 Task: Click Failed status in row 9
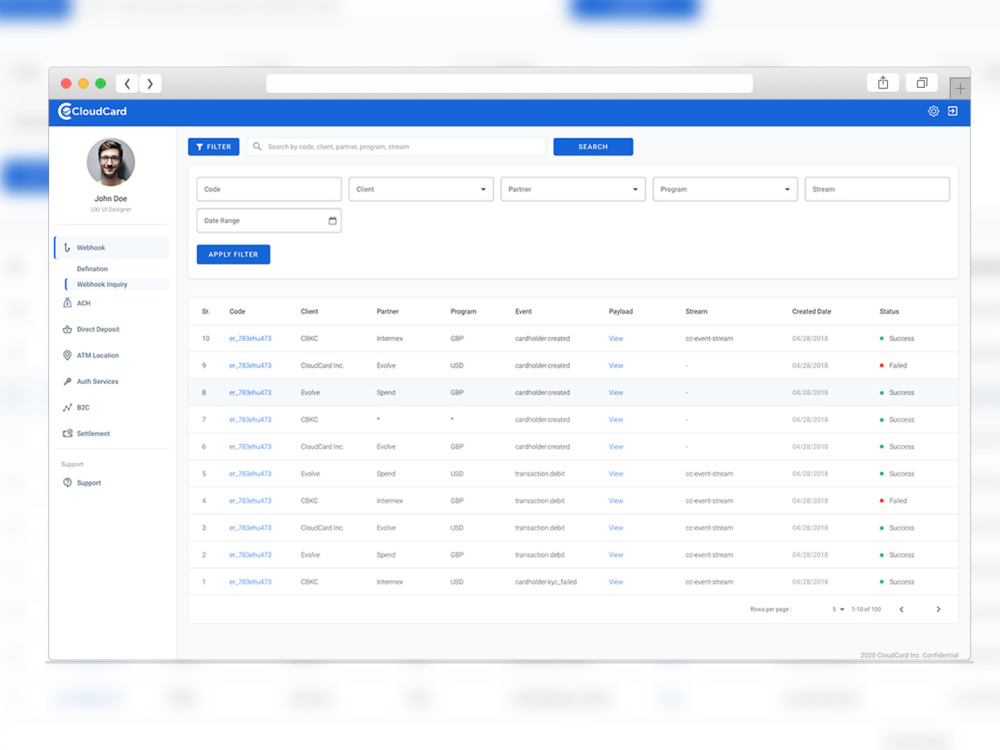point(893,365)
